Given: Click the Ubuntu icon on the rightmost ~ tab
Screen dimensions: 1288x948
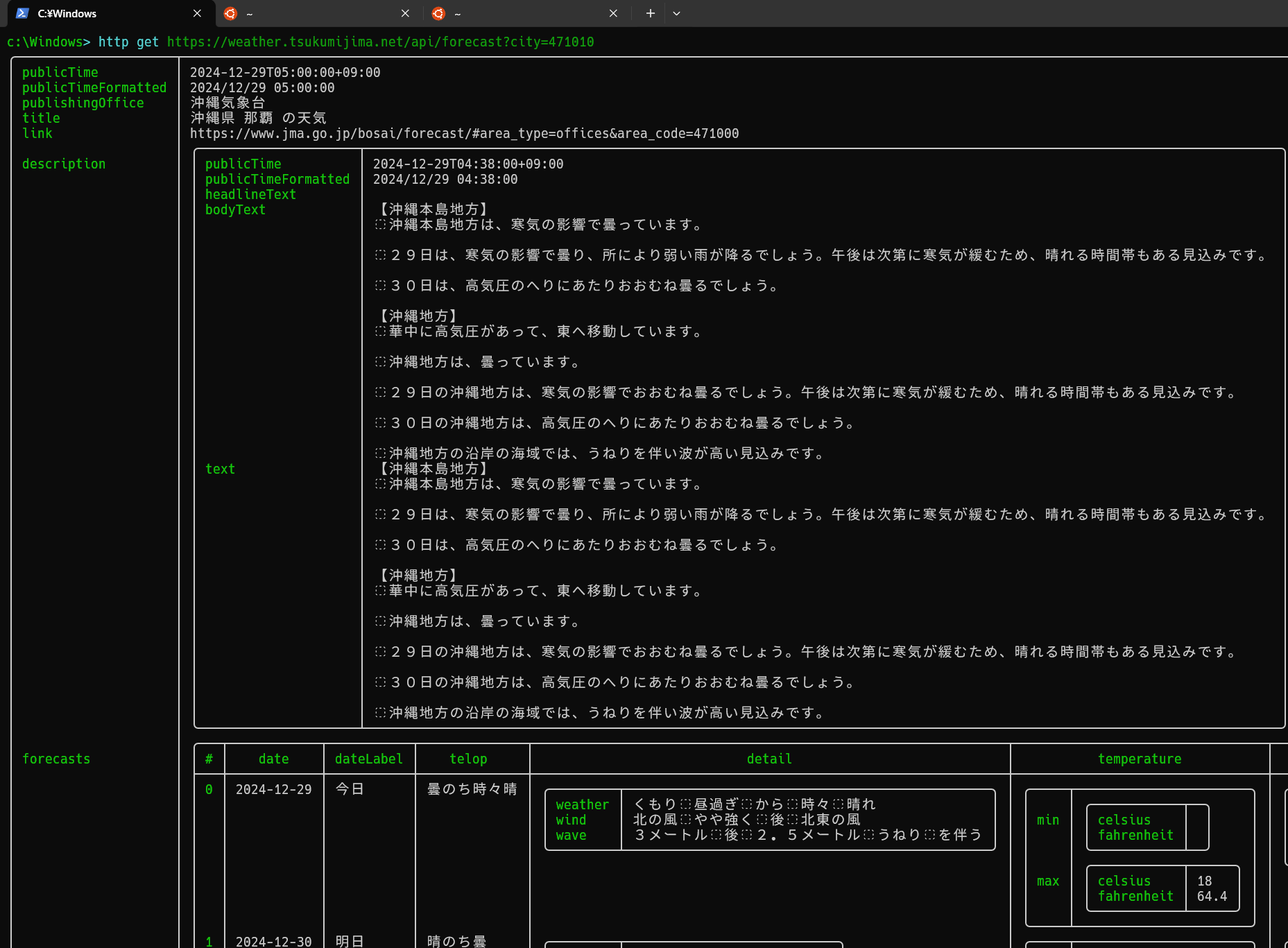Looking at the screenshot, I should coord(438,13).
